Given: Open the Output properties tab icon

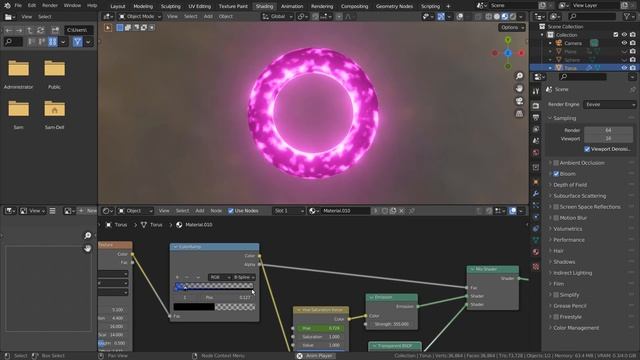Looking at the screenshot, I should (536, 118).
